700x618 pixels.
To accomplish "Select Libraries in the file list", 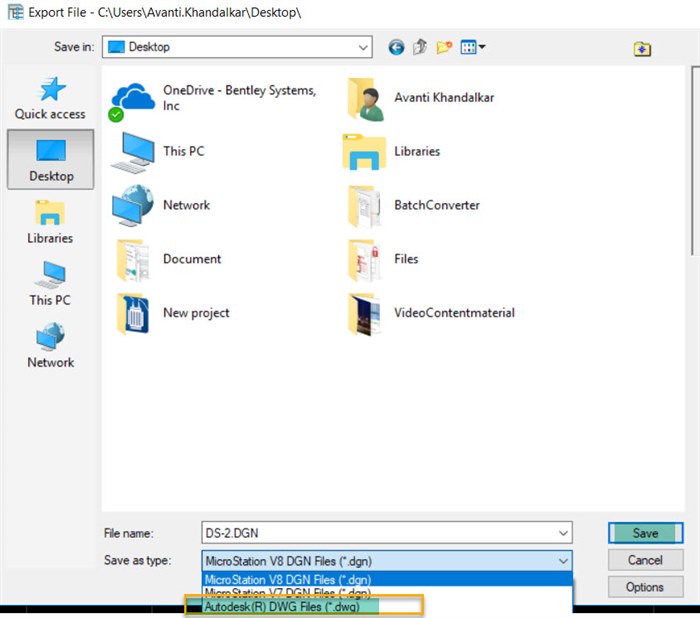I will coord(391,152).
